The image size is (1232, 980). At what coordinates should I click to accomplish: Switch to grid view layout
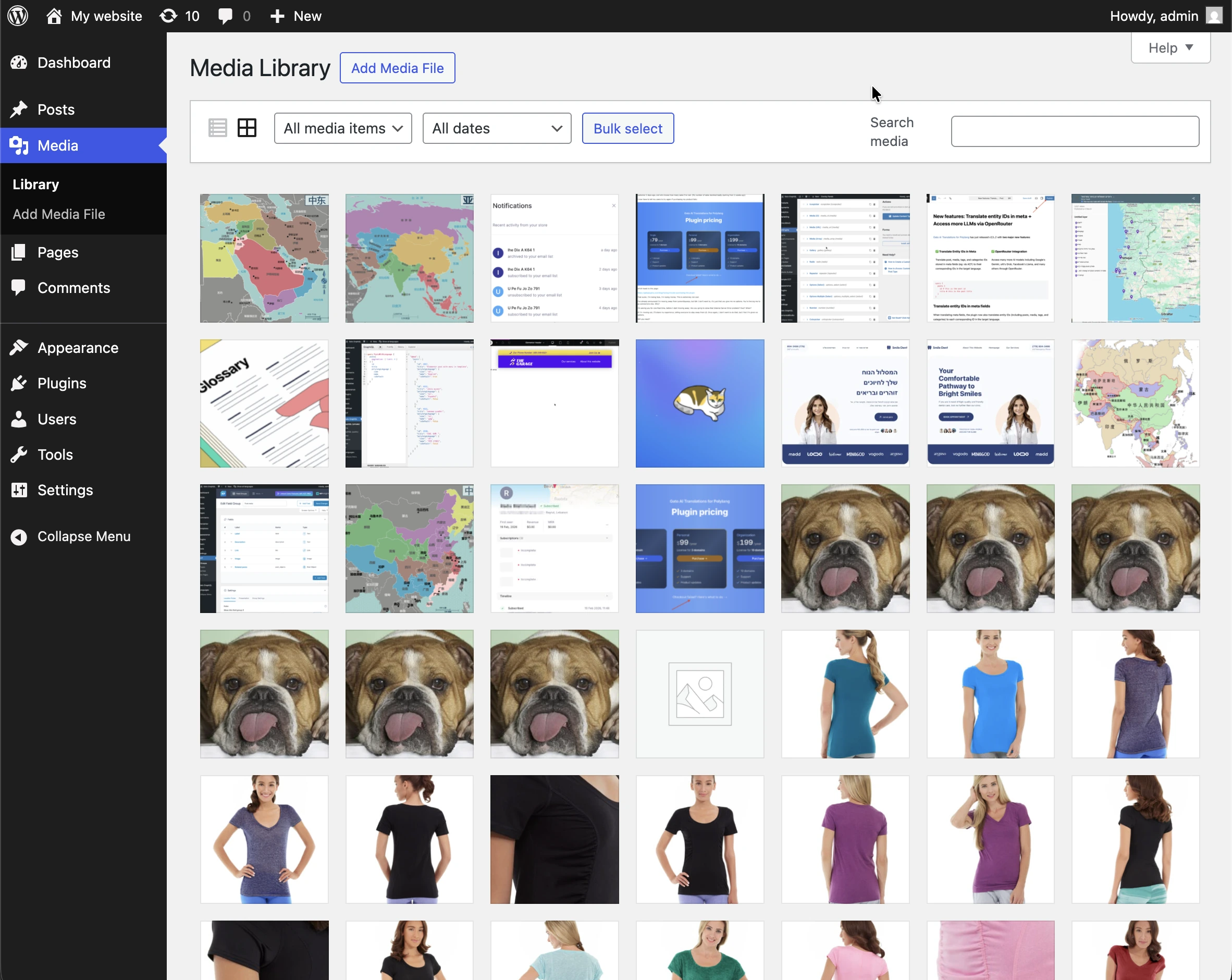(x=247, y=127)
